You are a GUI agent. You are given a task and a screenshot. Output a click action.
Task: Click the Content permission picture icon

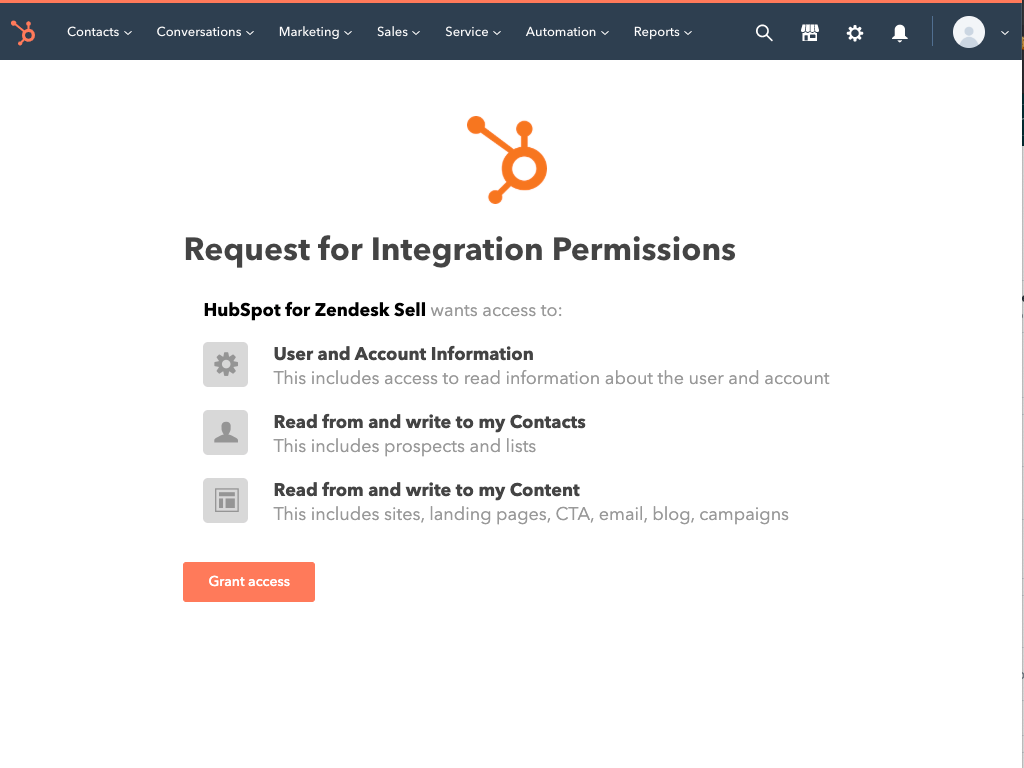pos(225,501)
